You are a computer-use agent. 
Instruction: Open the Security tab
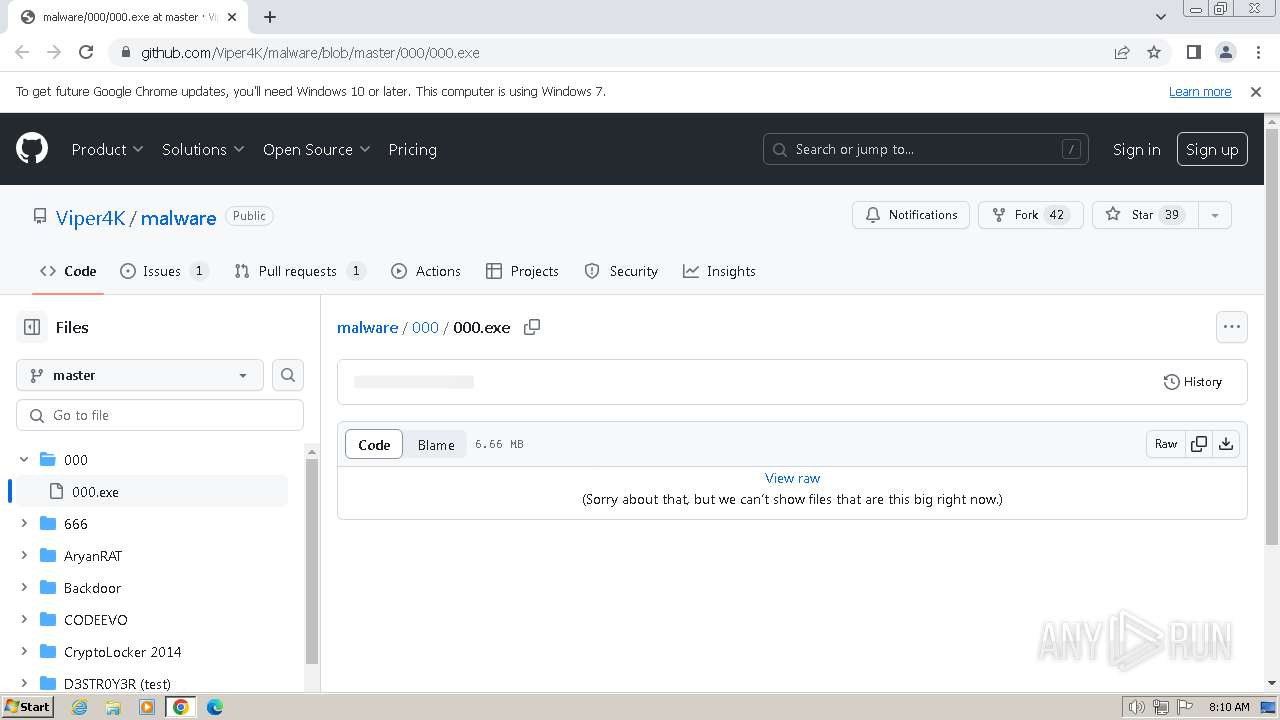point(621,271)
